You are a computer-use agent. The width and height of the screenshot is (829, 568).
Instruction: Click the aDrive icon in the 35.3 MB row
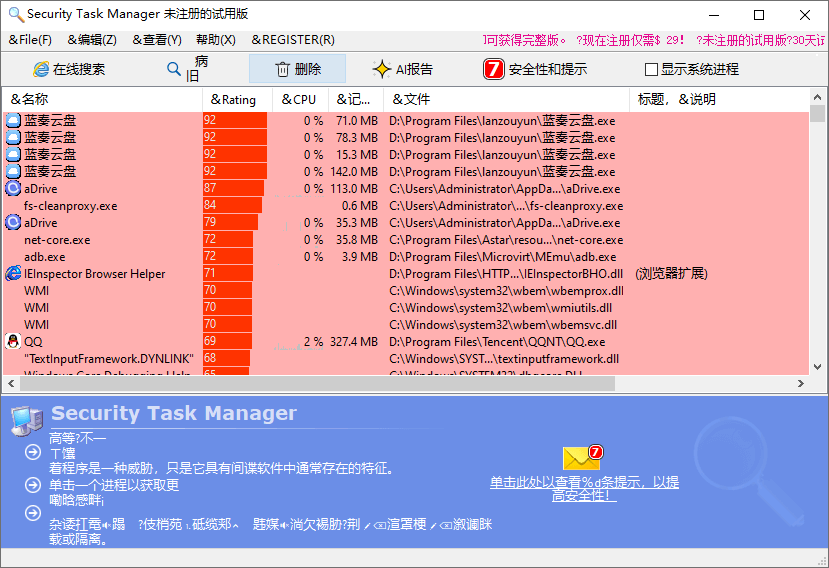(13, 222)
